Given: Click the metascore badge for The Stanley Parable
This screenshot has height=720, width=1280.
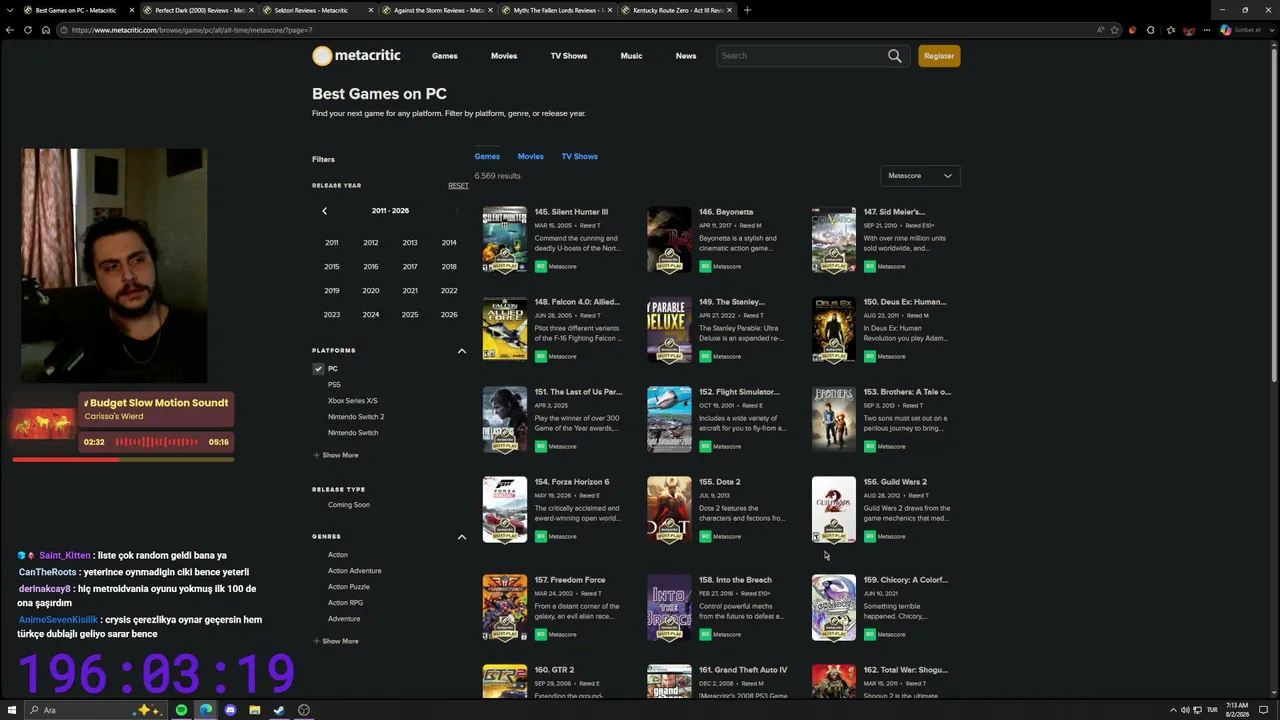Looking at the screenshot, I should pos(705,356).
